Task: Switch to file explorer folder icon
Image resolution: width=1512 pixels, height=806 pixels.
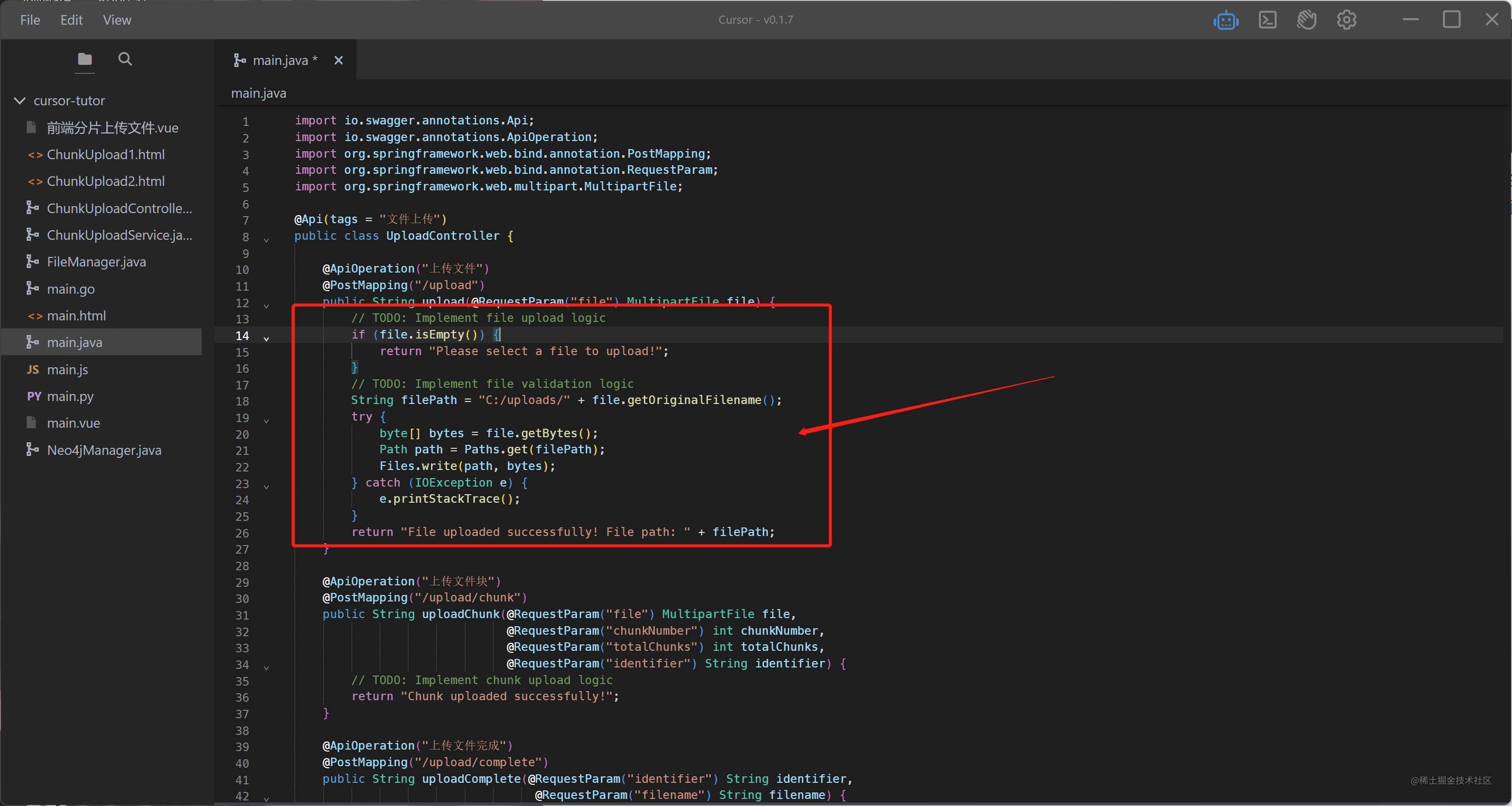Action: [85, 59]
